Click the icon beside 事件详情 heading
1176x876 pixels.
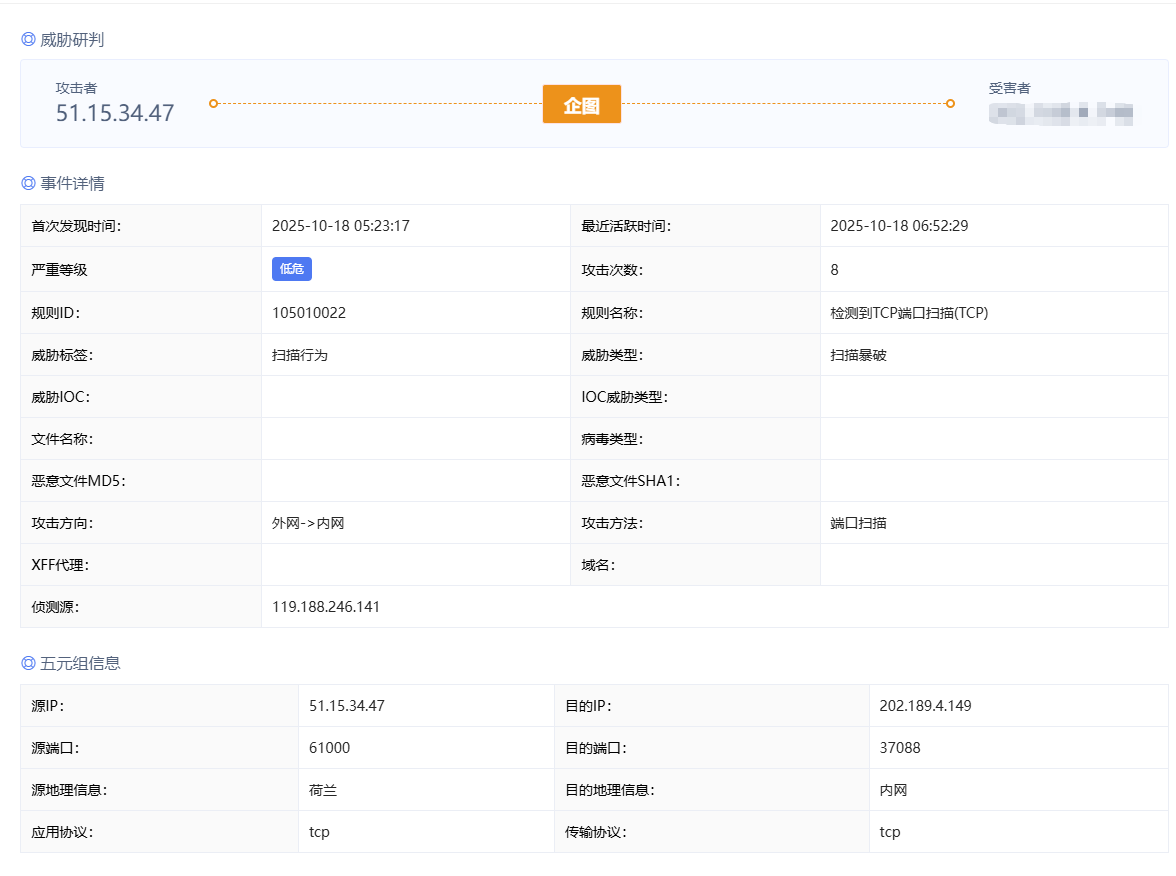point(28,184)
